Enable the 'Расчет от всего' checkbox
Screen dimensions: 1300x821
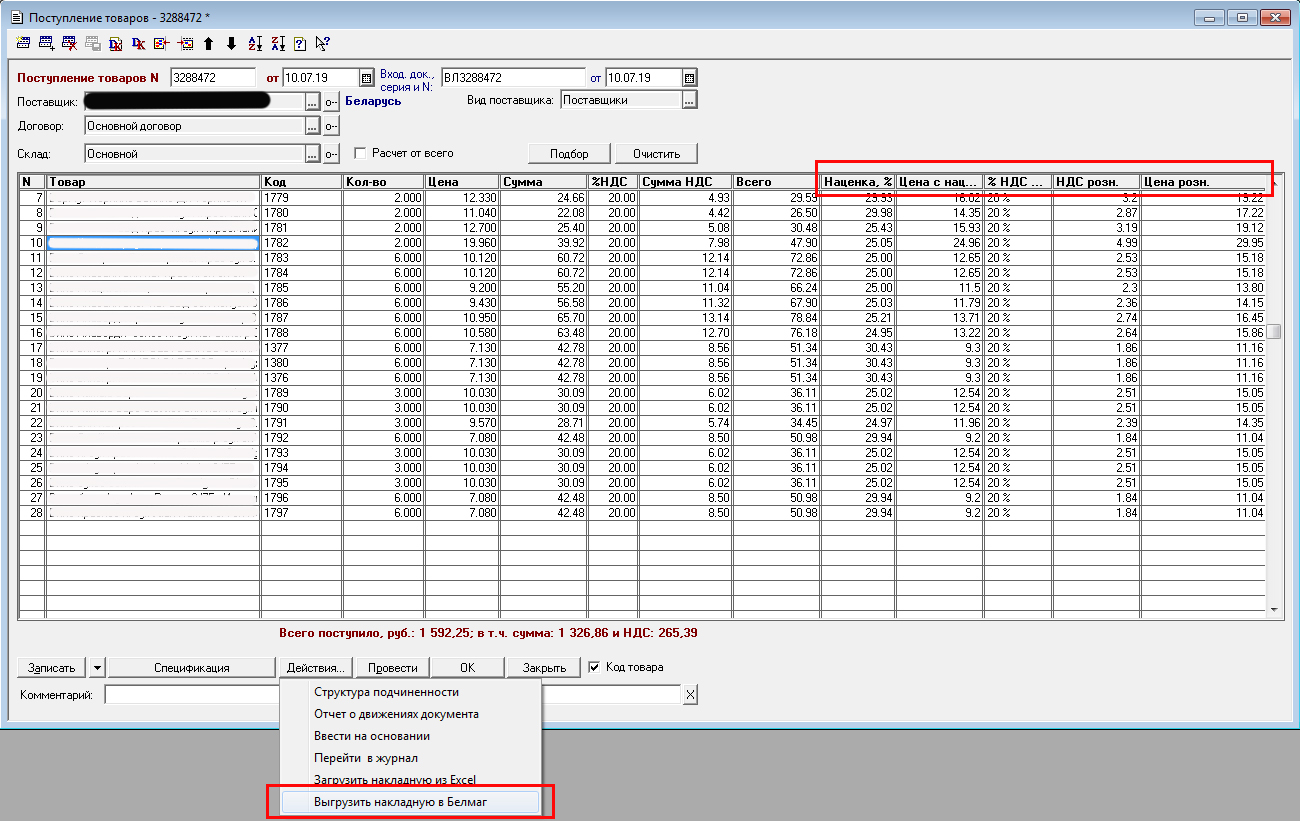click(x=361, y=154)
